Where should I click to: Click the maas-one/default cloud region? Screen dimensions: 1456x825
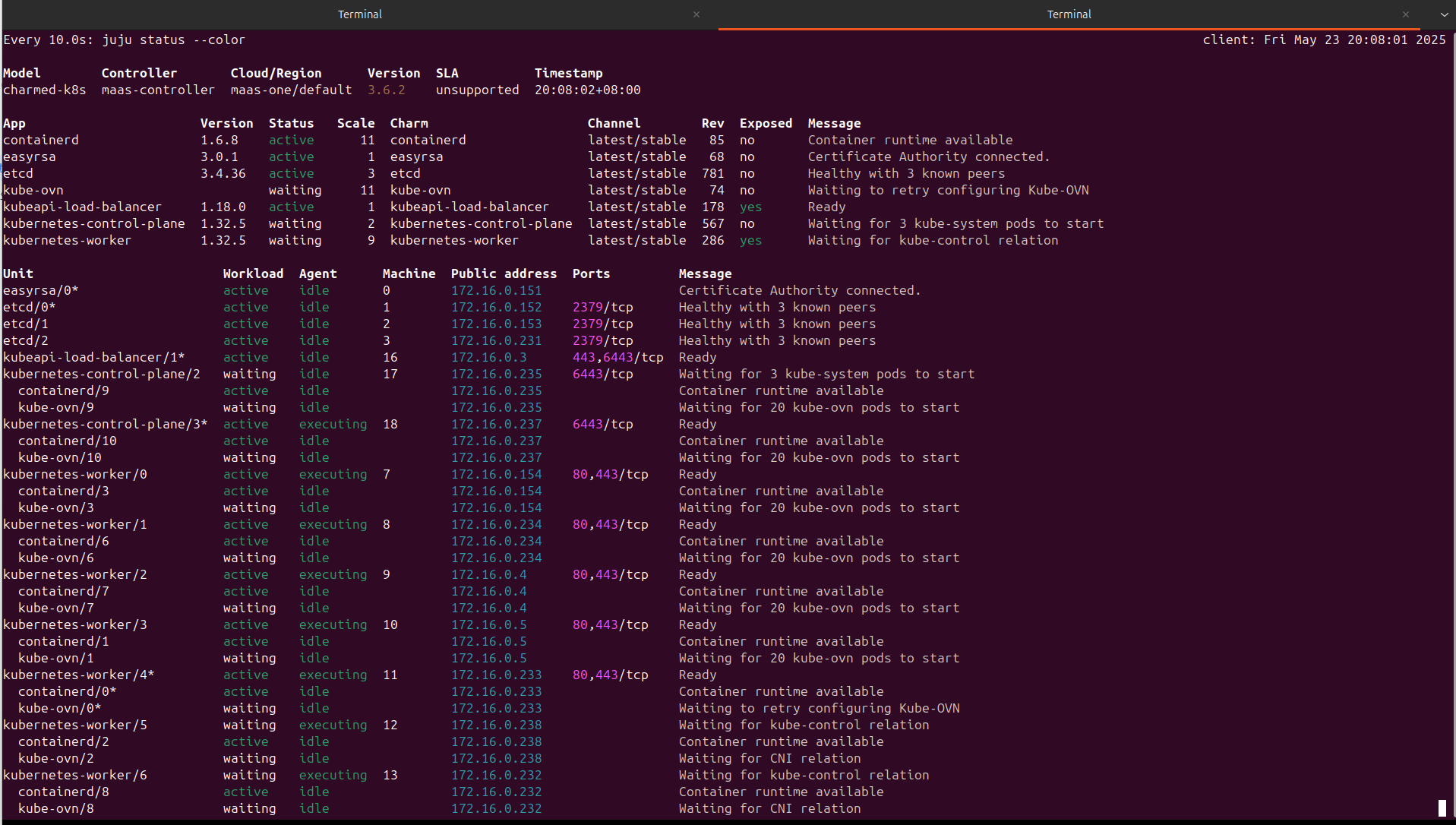click(x=292, y=90)
